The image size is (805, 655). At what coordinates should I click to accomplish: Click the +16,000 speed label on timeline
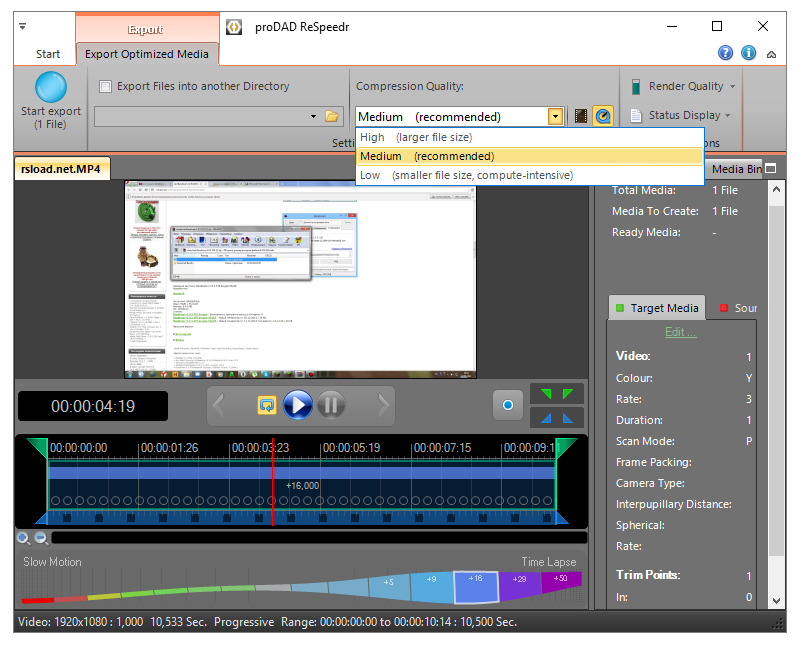pos(302,486)
